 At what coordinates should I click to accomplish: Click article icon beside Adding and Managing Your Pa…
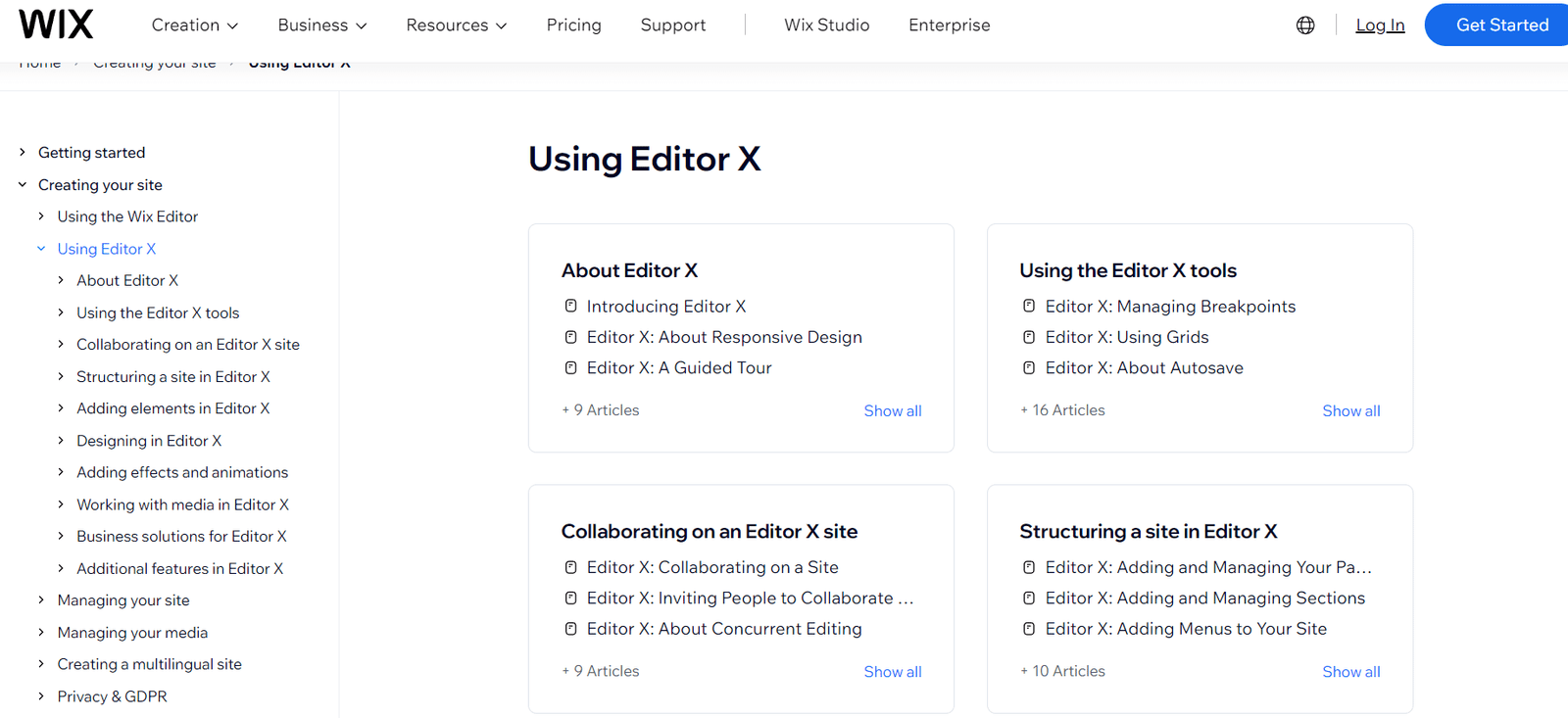point(1029,567)
